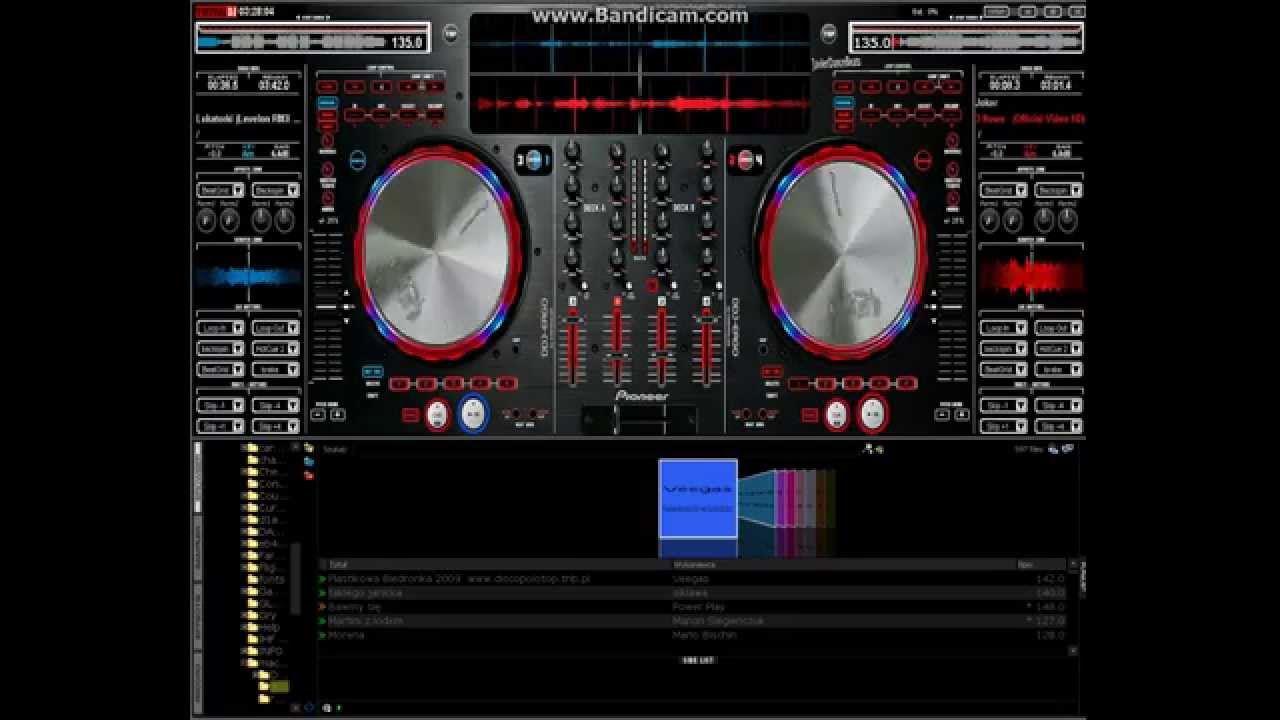Hit the right deck cue button
Image resolution: width=1280 pixels, height=720 pixels.
tap(837, 413)
